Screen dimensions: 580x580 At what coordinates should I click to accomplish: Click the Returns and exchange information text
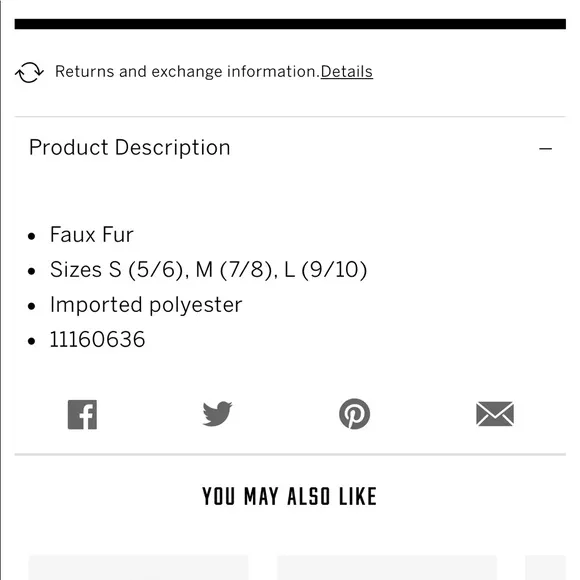point(187,71)
